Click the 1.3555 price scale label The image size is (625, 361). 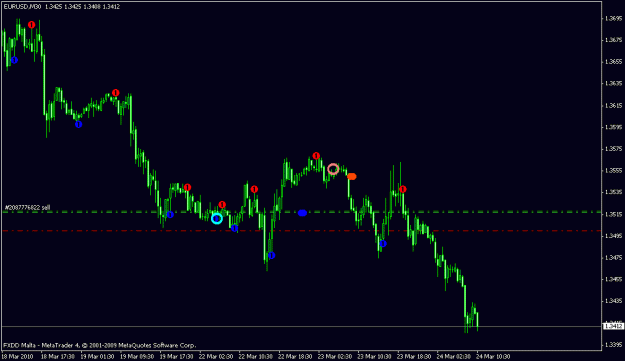[613, 171]
